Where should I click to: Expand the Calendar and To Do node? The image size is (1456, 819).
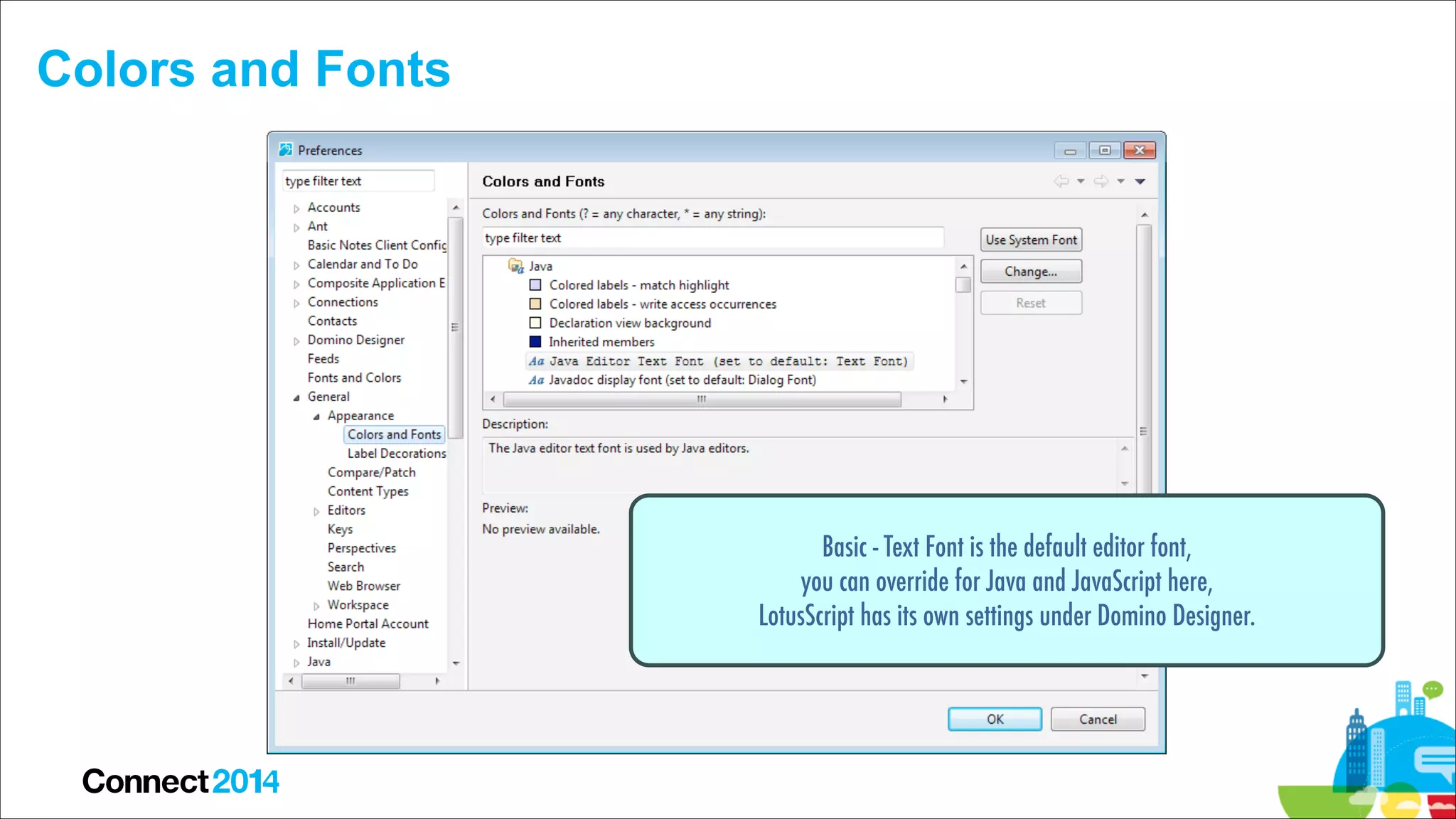(296, 265)
